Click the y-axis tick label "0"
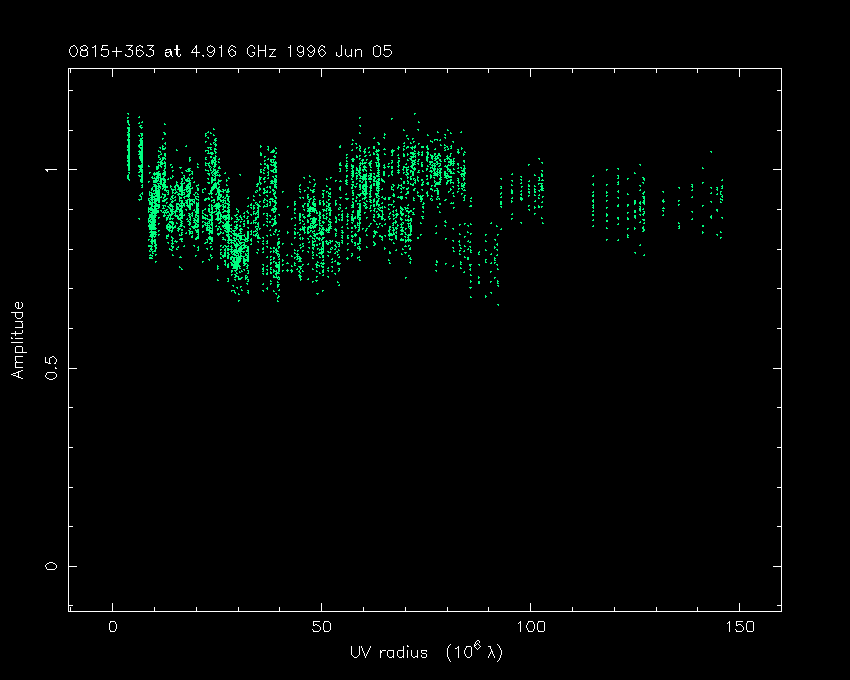 (52, 566)
